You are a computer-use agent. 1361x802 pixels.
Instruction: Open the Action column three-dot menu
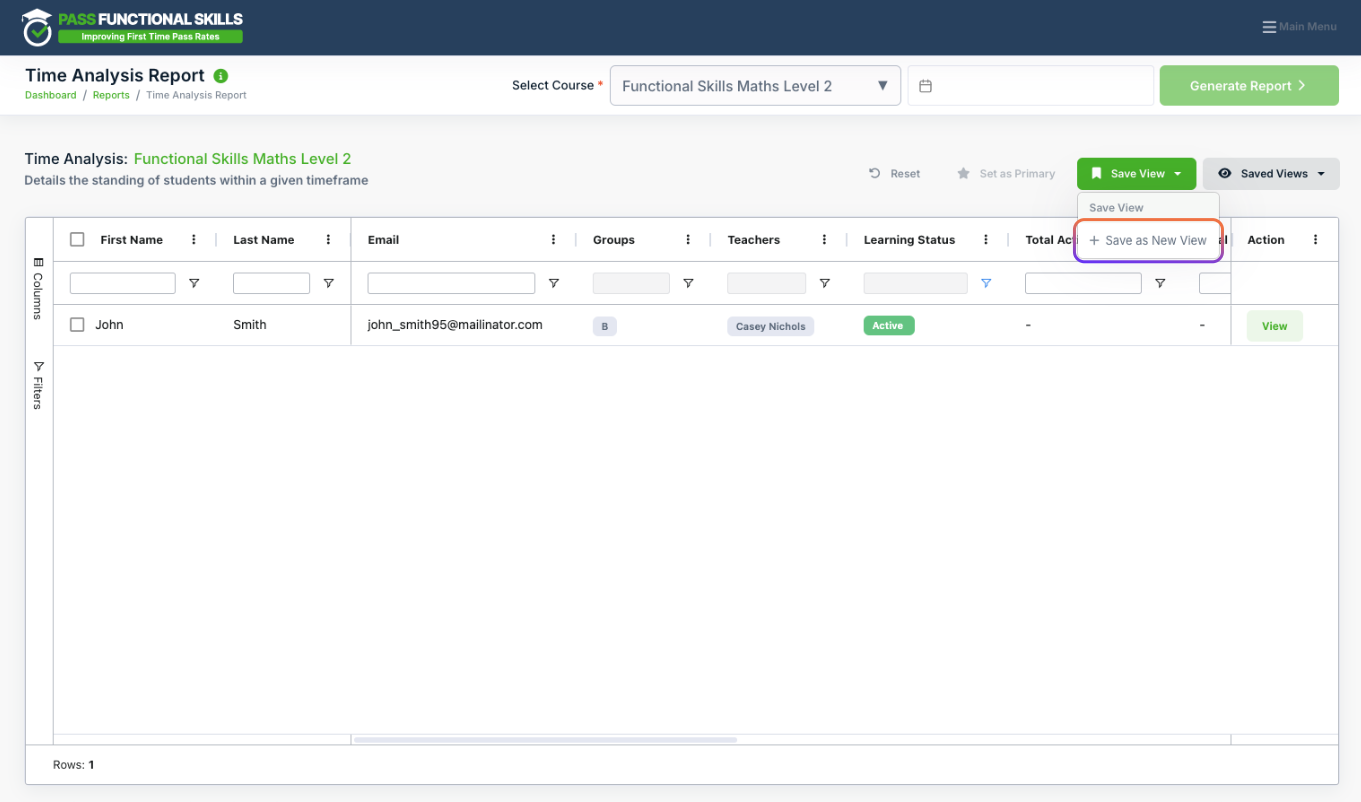tap(1315, 240)
